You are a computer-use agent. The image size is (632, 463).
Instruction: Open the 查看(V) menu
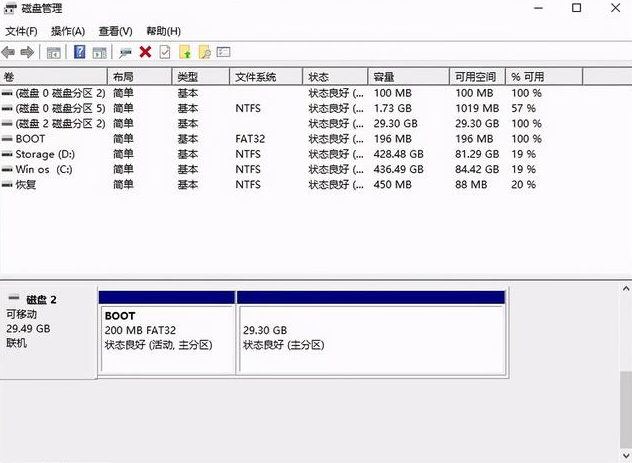click(116, 31)
